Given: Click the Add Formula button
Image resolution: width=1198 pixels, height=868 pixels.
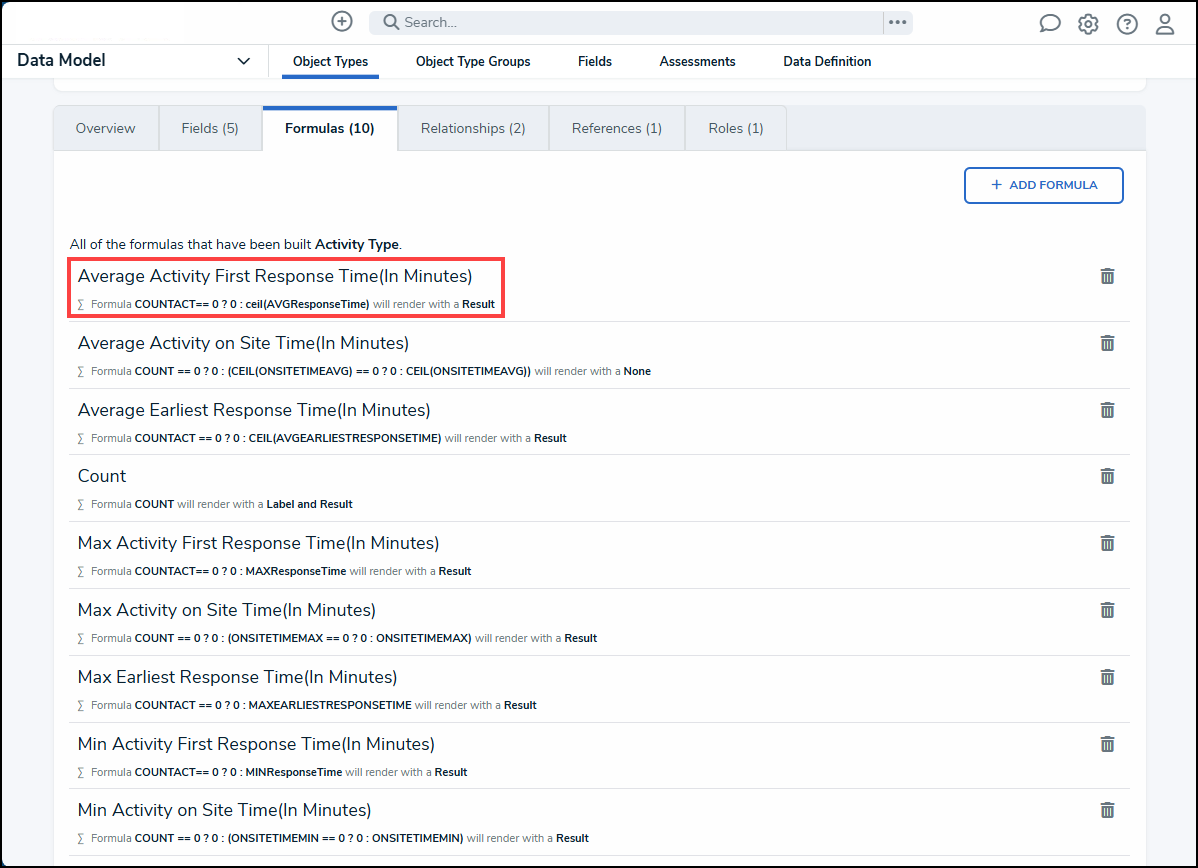Looking at the screenshot, I should [1043, 185].
